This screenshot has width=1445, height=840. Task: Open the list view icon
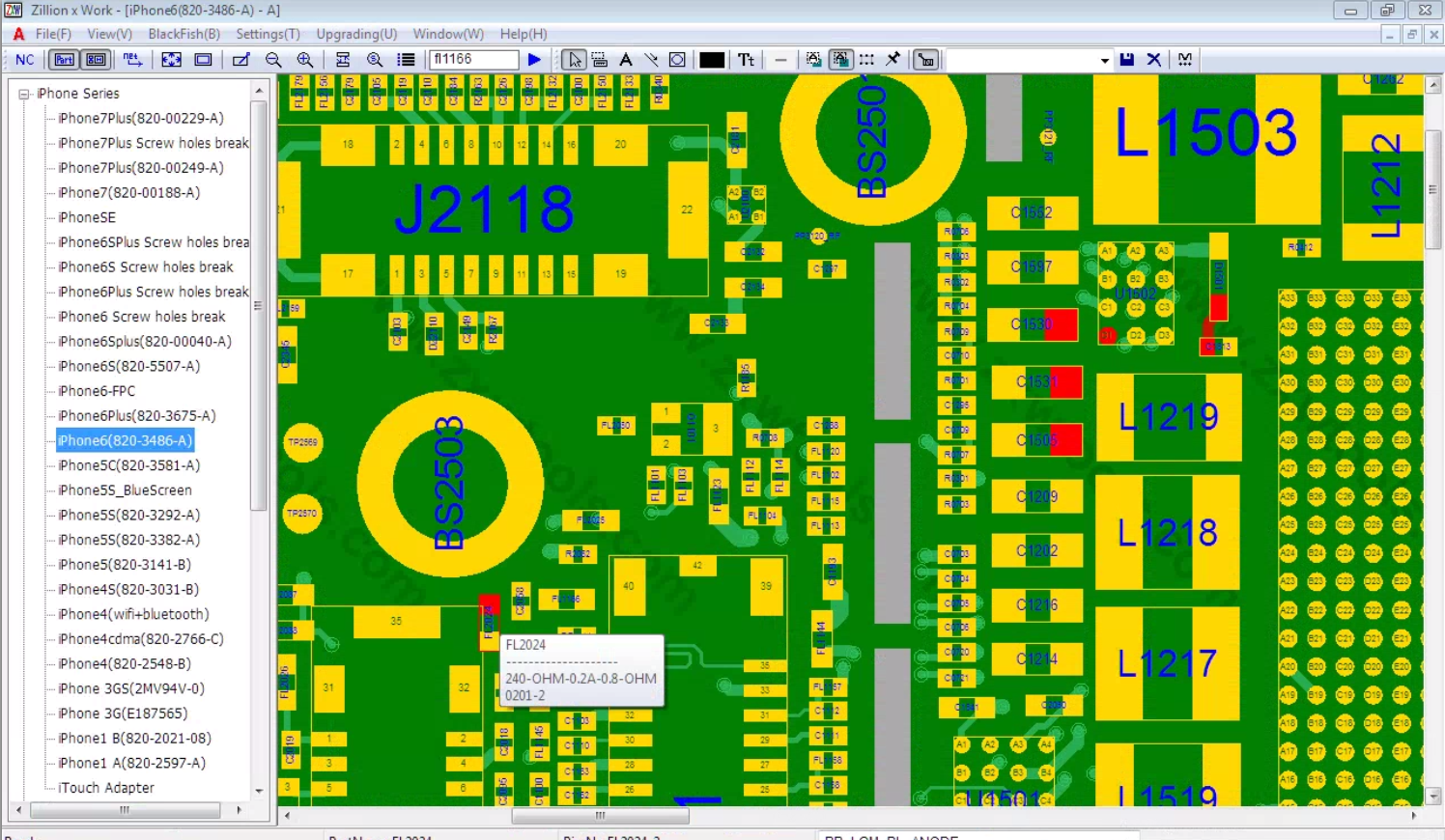(x=406, y=60)
